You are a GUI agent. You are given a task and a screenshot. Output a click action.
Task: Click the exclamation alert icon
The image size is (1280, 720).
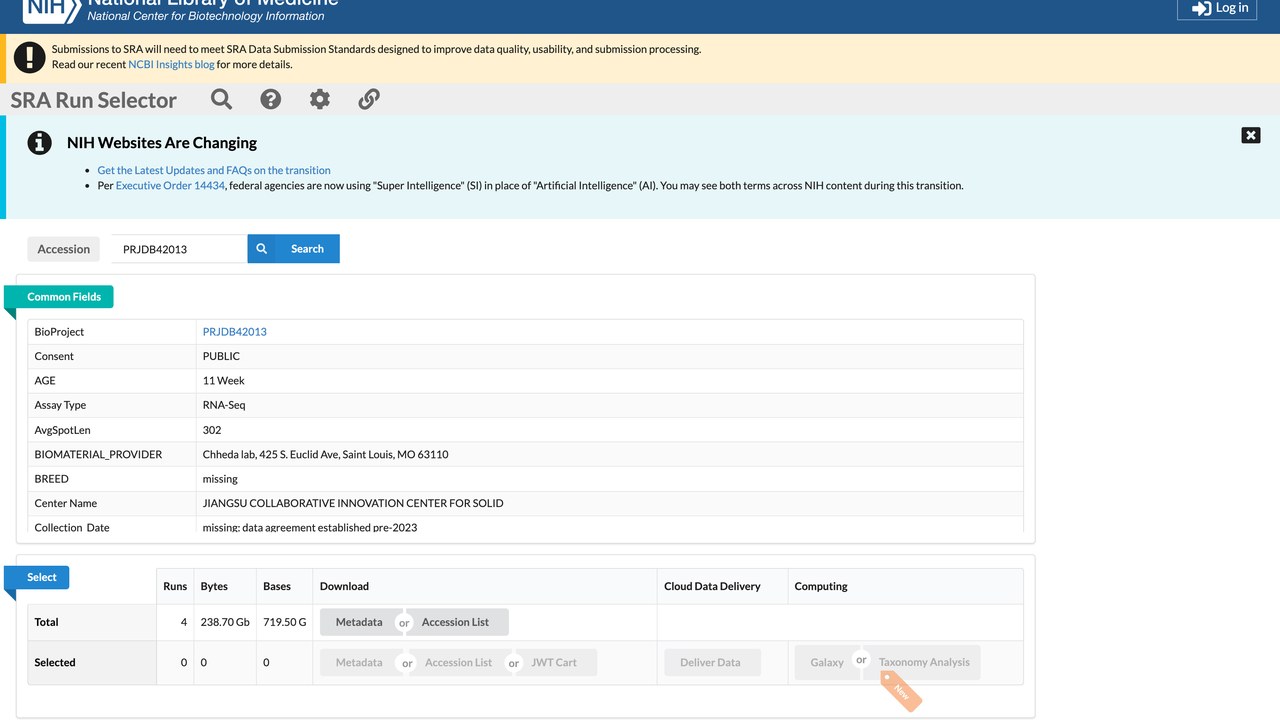(x=30, y=57)
